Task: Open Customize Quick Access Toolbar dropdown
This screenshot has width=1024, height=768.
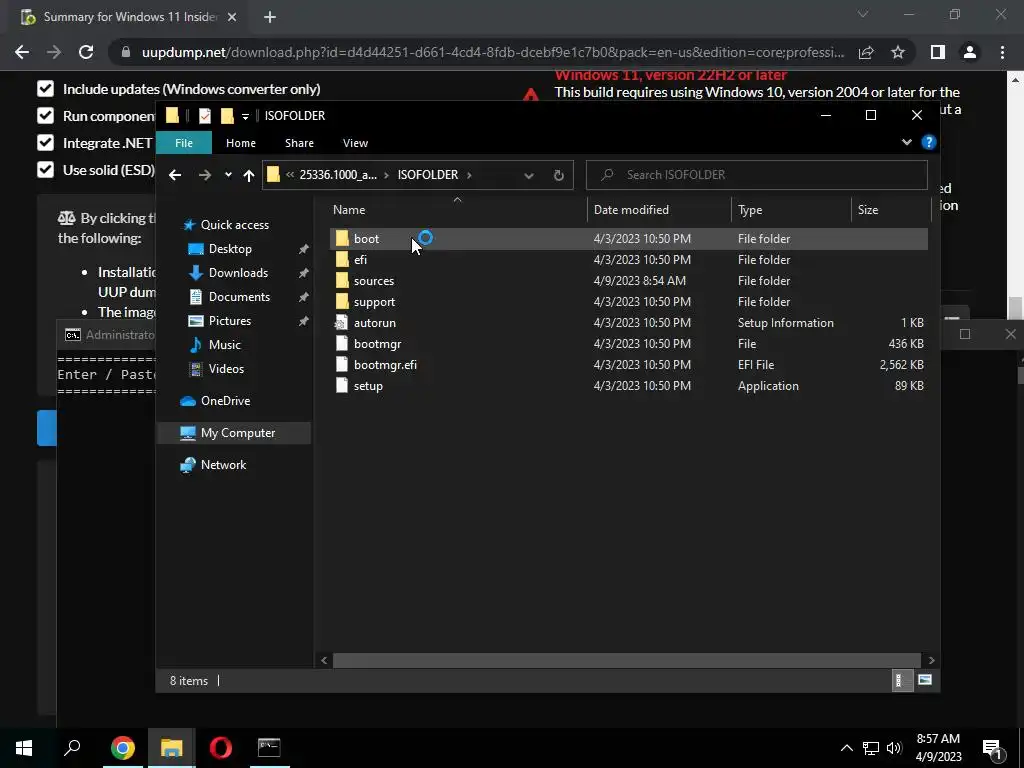Action: point(245,116)
